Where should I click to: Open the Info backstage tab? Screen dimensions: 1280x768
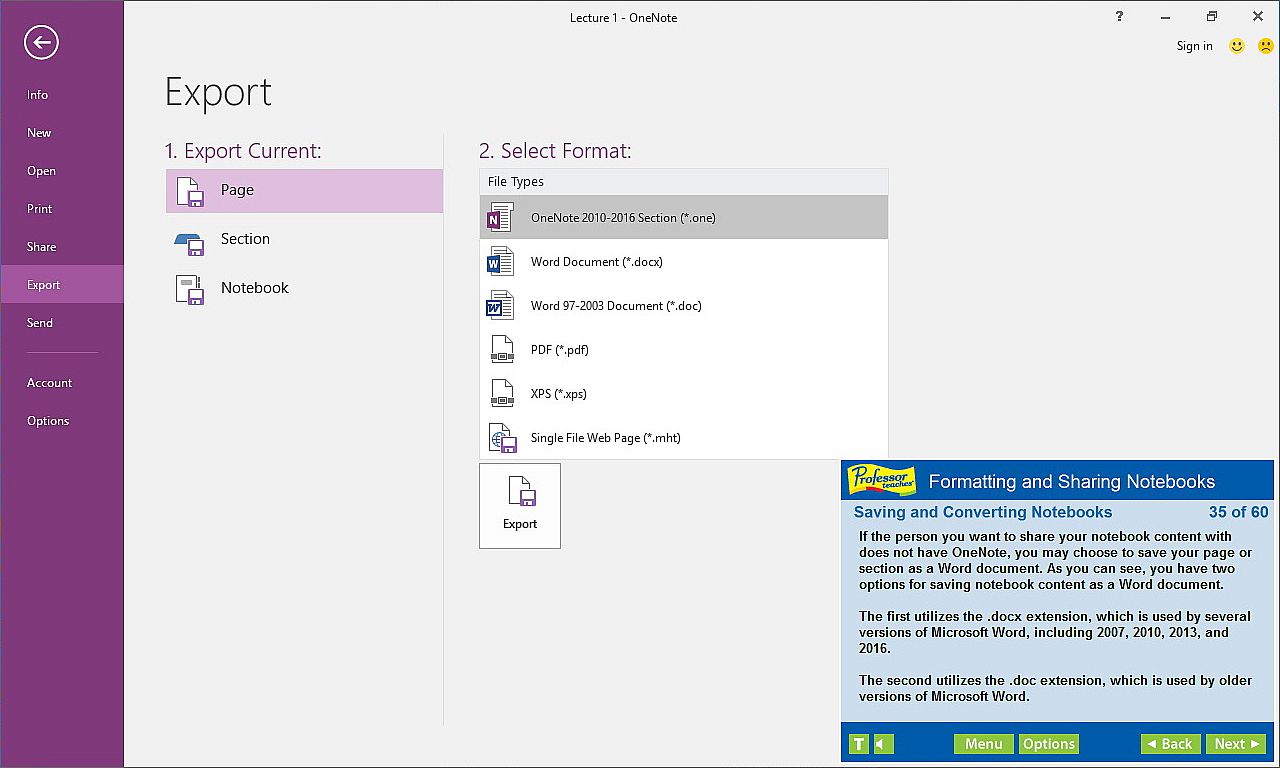pos(62,95)
